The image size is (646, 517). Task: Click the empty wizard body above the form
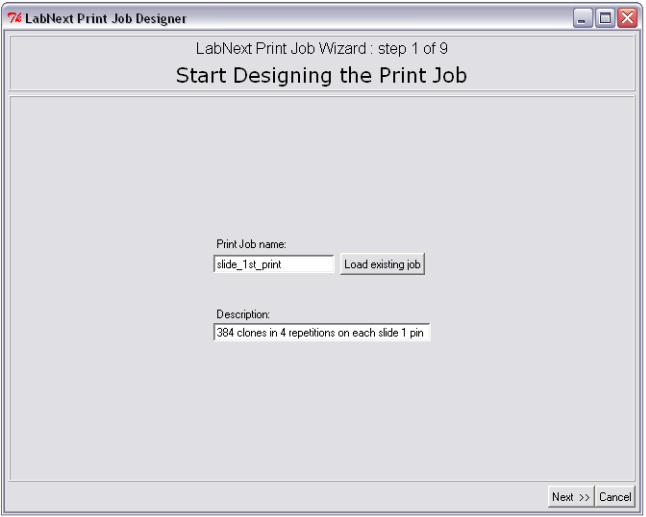[321, 165]
